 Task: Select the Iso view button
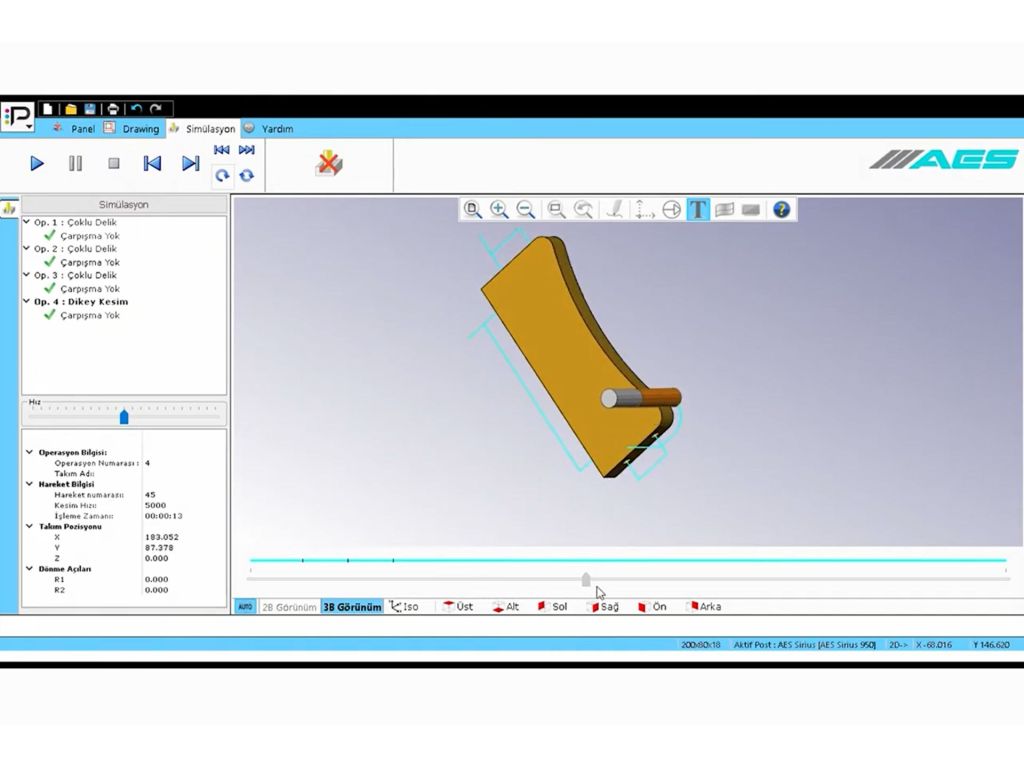point(405,607)
